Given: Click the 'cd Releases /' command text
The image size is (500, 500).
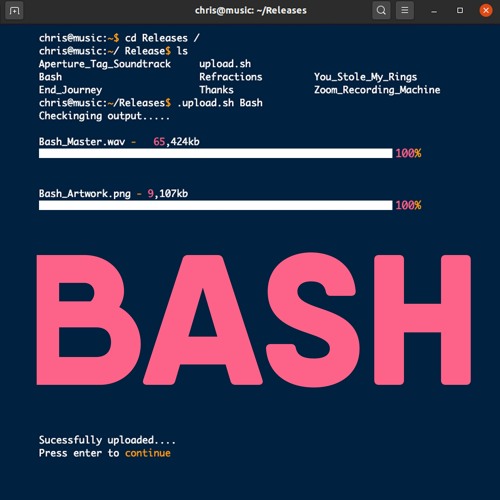Looking at the screenshot, I should 162,38.
